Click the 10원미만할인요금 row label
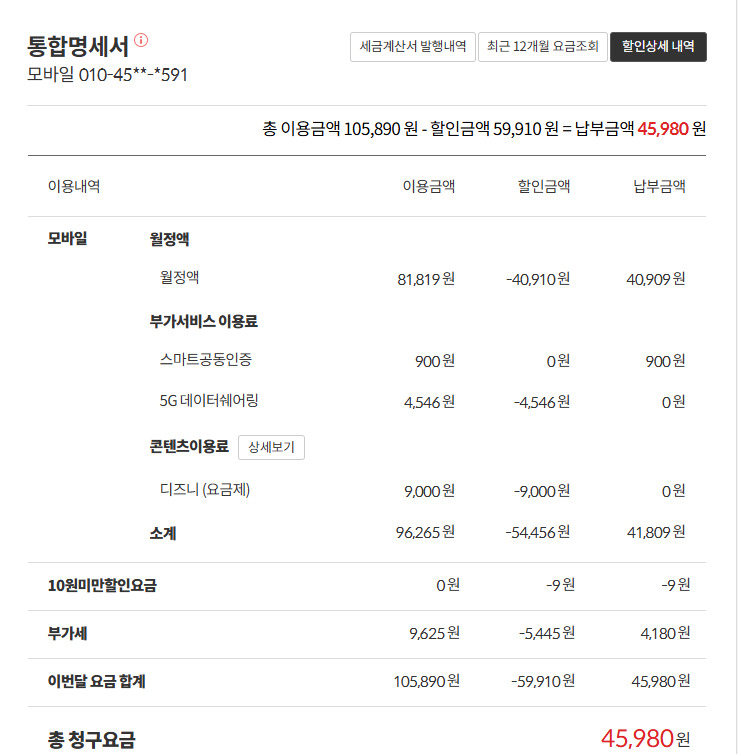 point(102,585)
